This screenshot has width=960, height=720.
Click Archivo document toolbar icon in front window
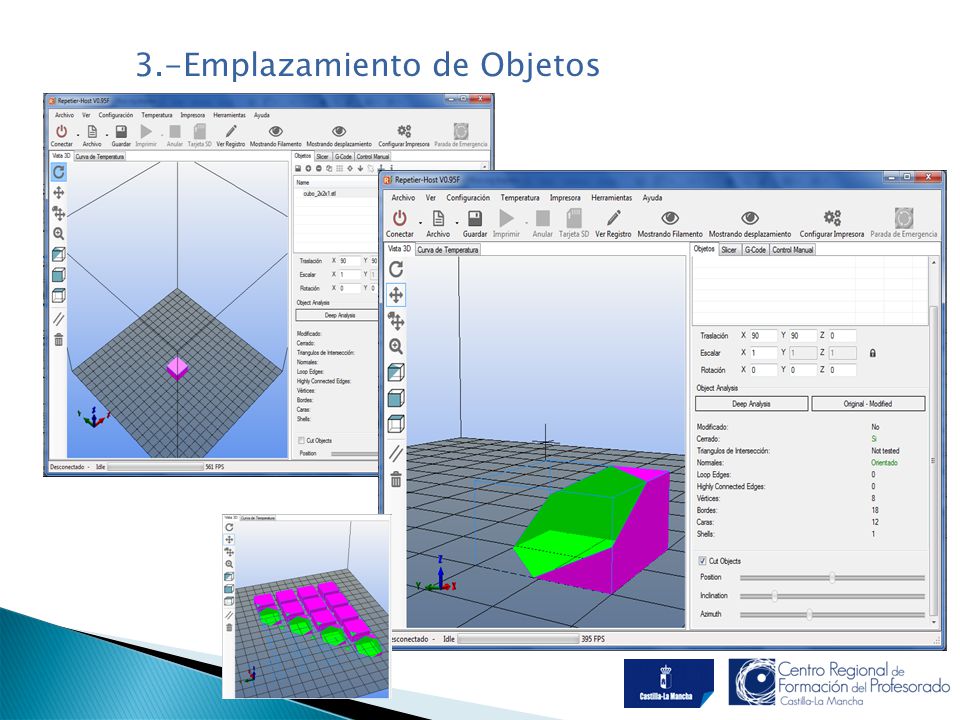pos(438,218)
